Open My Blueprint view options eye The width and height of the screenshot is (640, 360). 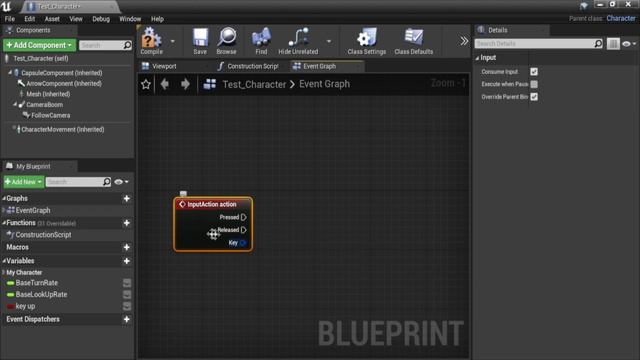pyautogui.click(x=121, y=182)
